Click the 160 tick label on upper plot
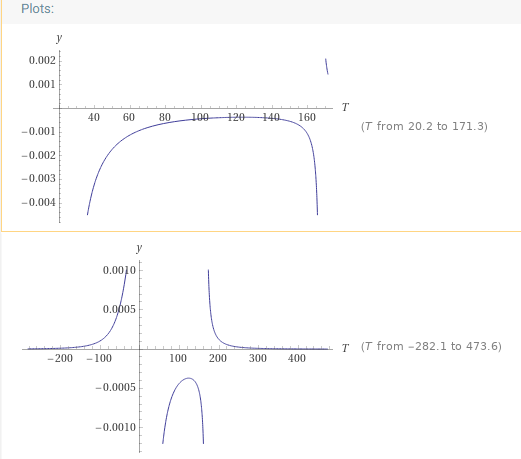This screenshot has height=459, width=521. pyautogui.click(x=307, y=117)
